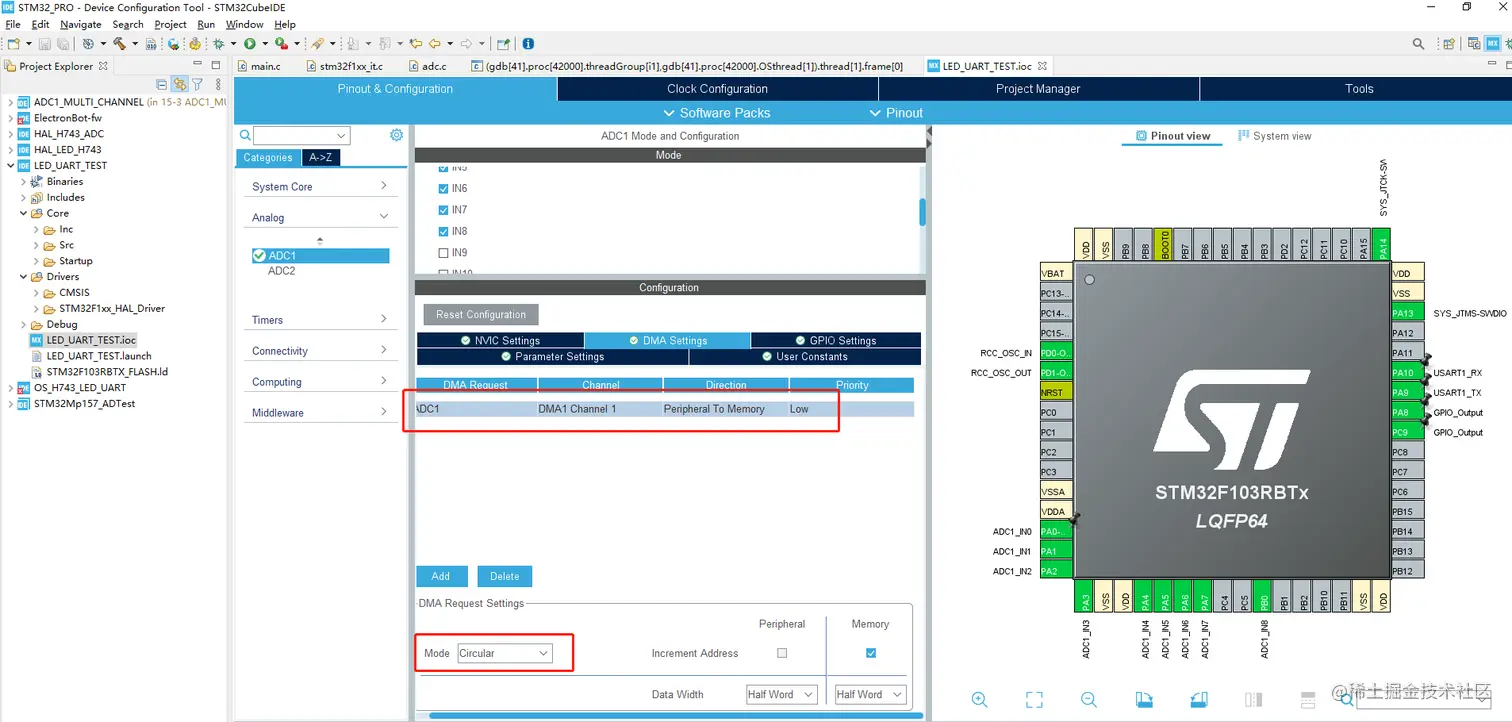Toggle Peripheral increment address checkbox

782,653
